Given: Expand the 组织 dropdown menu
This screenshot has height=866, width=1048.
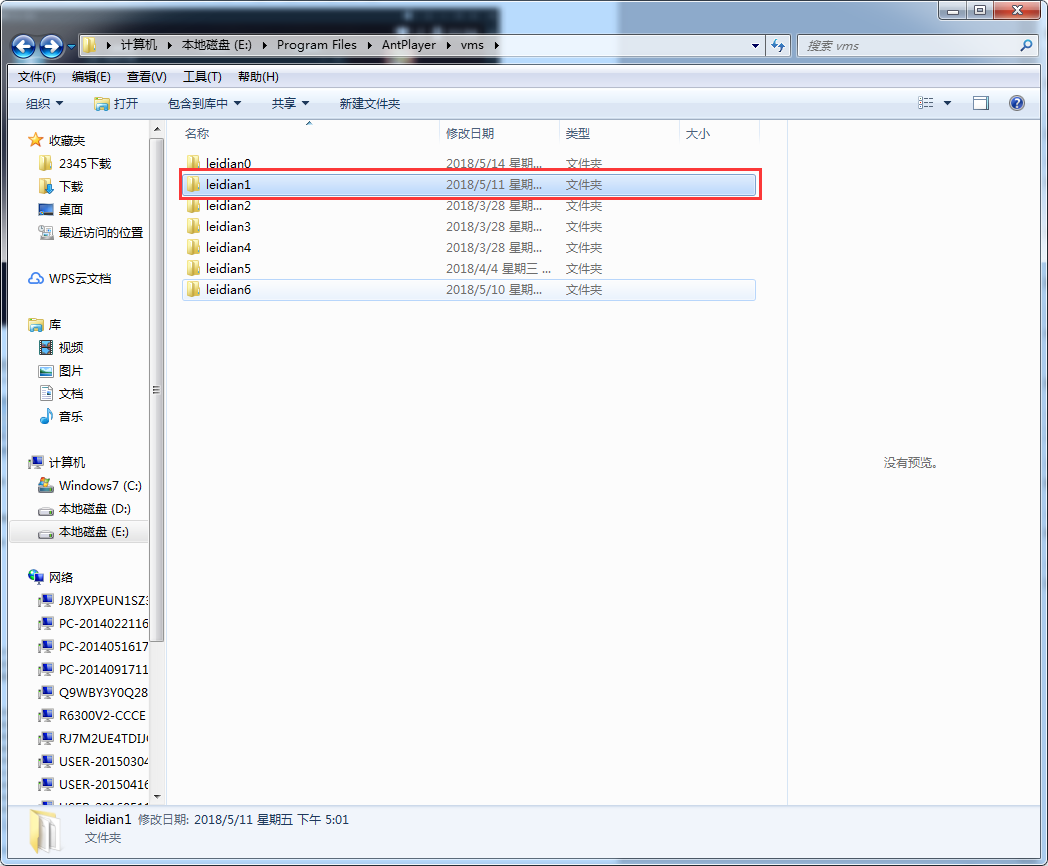Looking at the screenshot, I should (44, 103).
